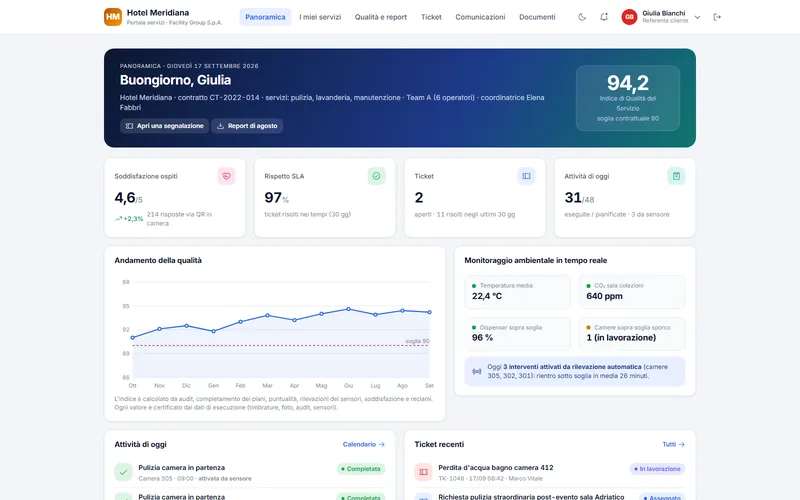Image resolution: width=800 pixels, height=500 pixels.
Task: Click the ticket icon on Ticket card
Action: (526, 176)
